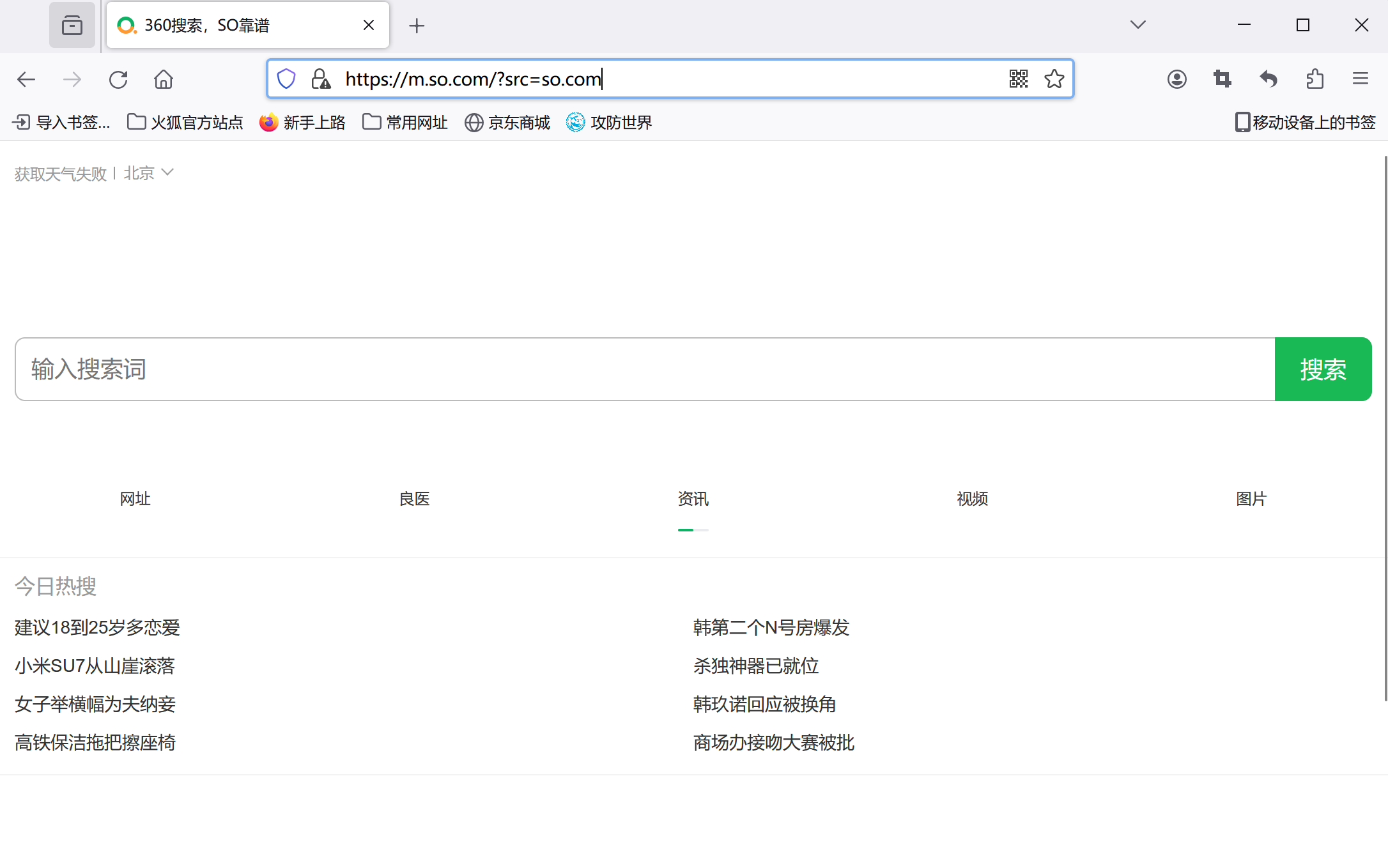Click the 输入搜索词 search input field
This screenshot has height=868, width=1388.
tap(645, 369)
